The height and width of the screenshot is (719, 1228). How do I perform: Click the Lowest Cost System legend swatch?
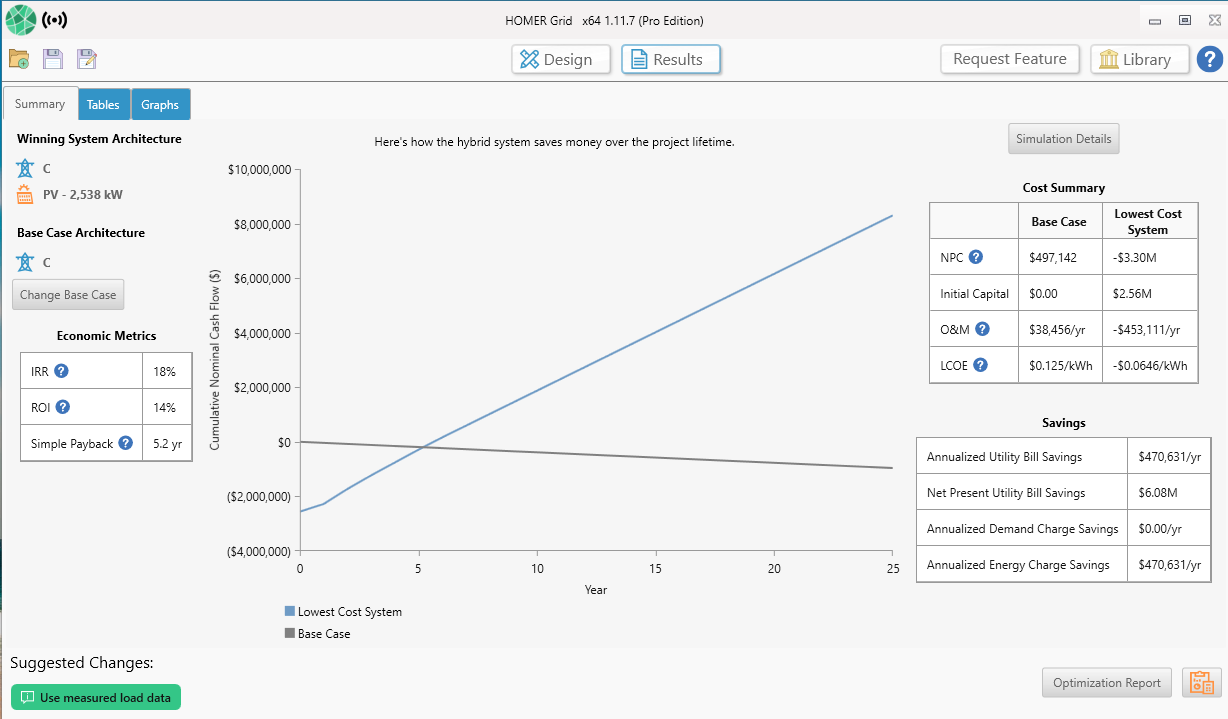(290, 611)
